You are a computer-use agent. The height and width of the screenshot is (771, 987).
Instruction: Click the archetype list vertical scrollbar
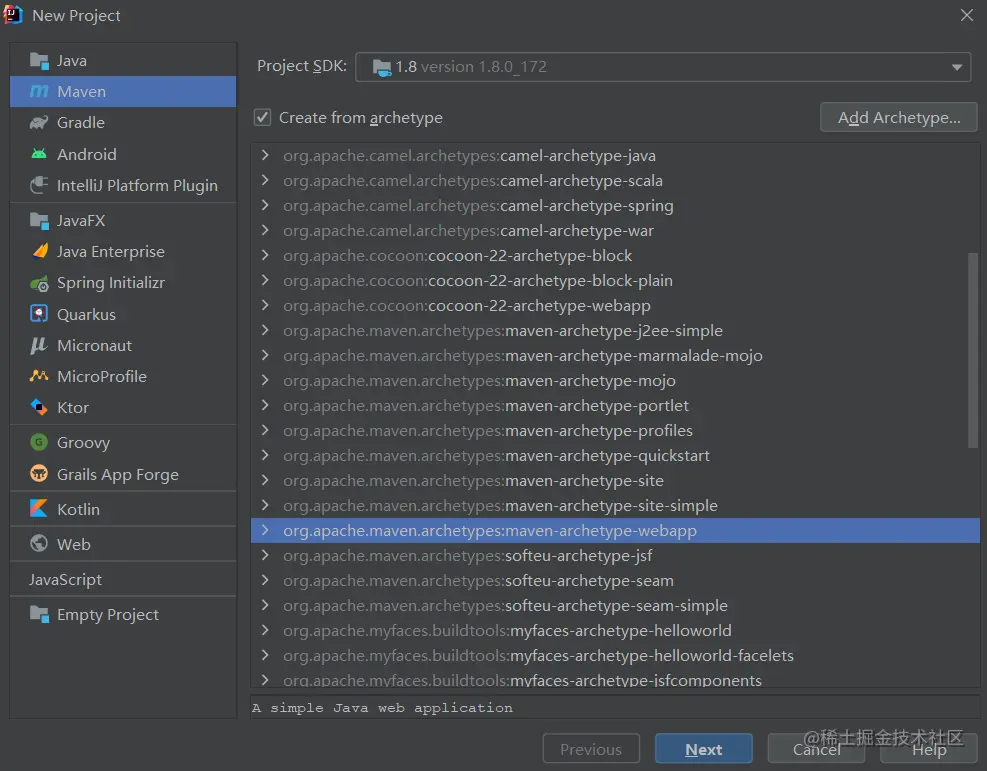pos(973,350)
